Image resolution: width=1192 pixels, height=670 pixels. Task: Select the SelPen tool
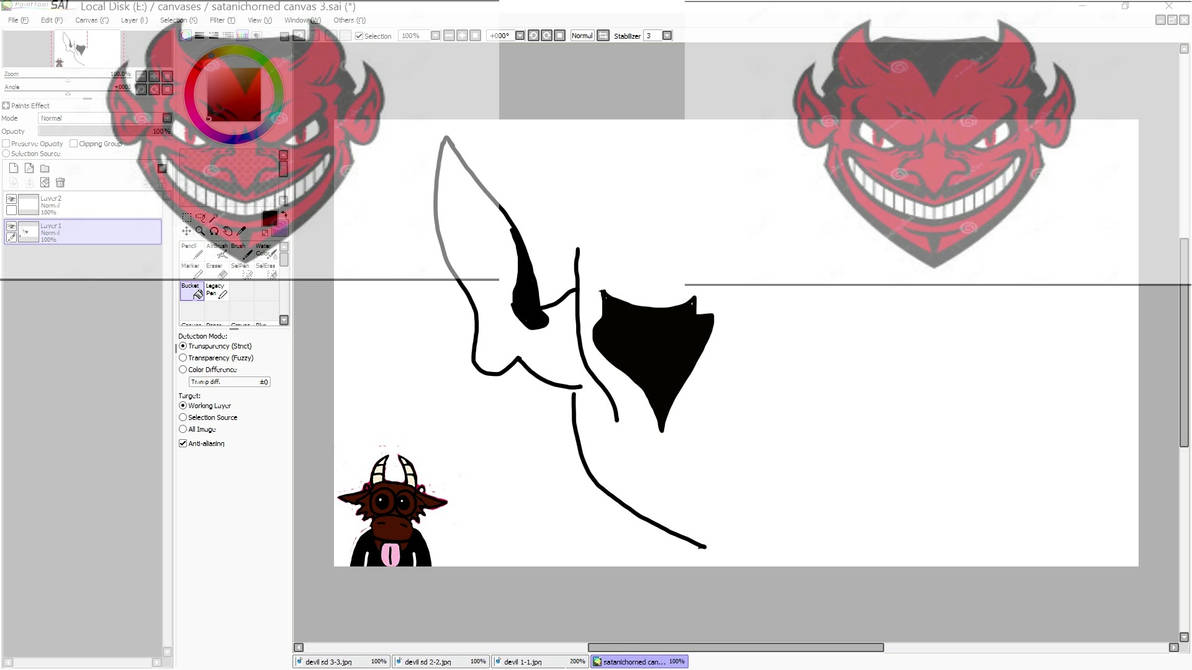click(x=241, y=271)
